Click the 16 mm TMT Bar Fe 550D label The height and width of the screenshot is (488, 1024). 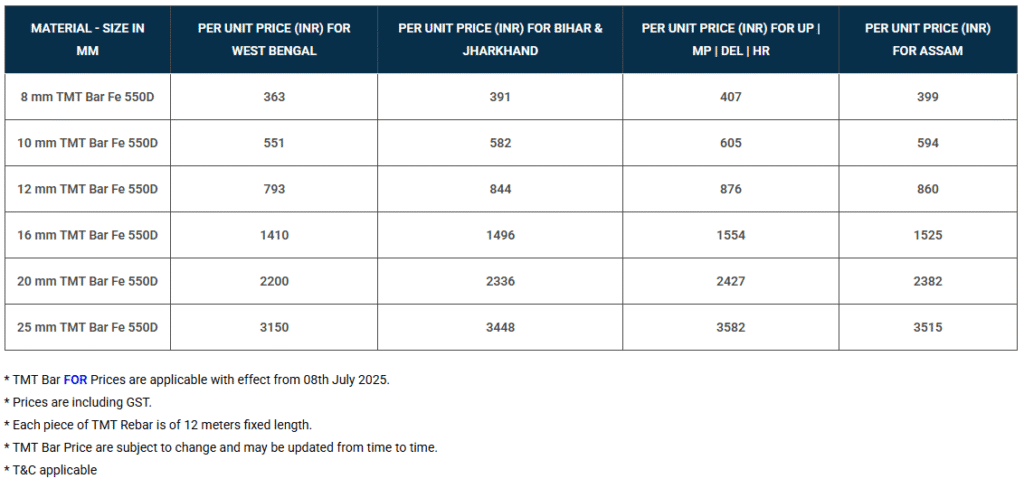pos(88,235)
